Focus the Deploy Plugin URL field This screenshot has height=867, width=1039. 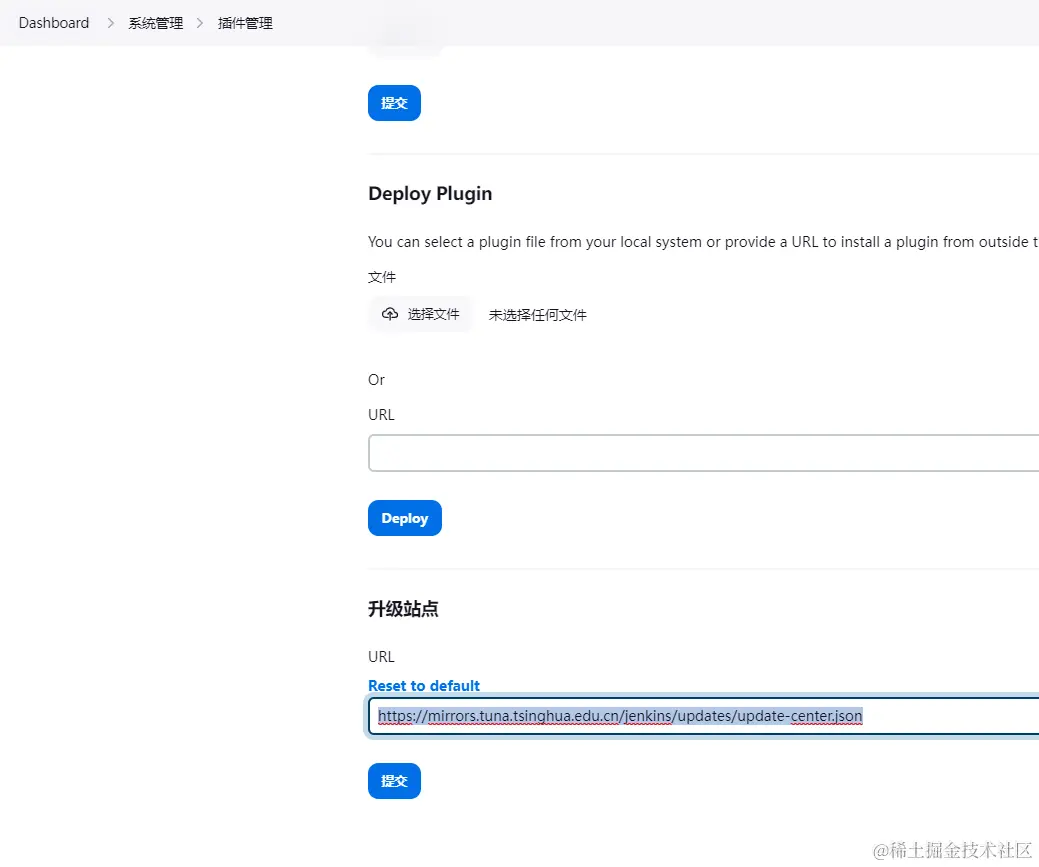coord(704,453)
